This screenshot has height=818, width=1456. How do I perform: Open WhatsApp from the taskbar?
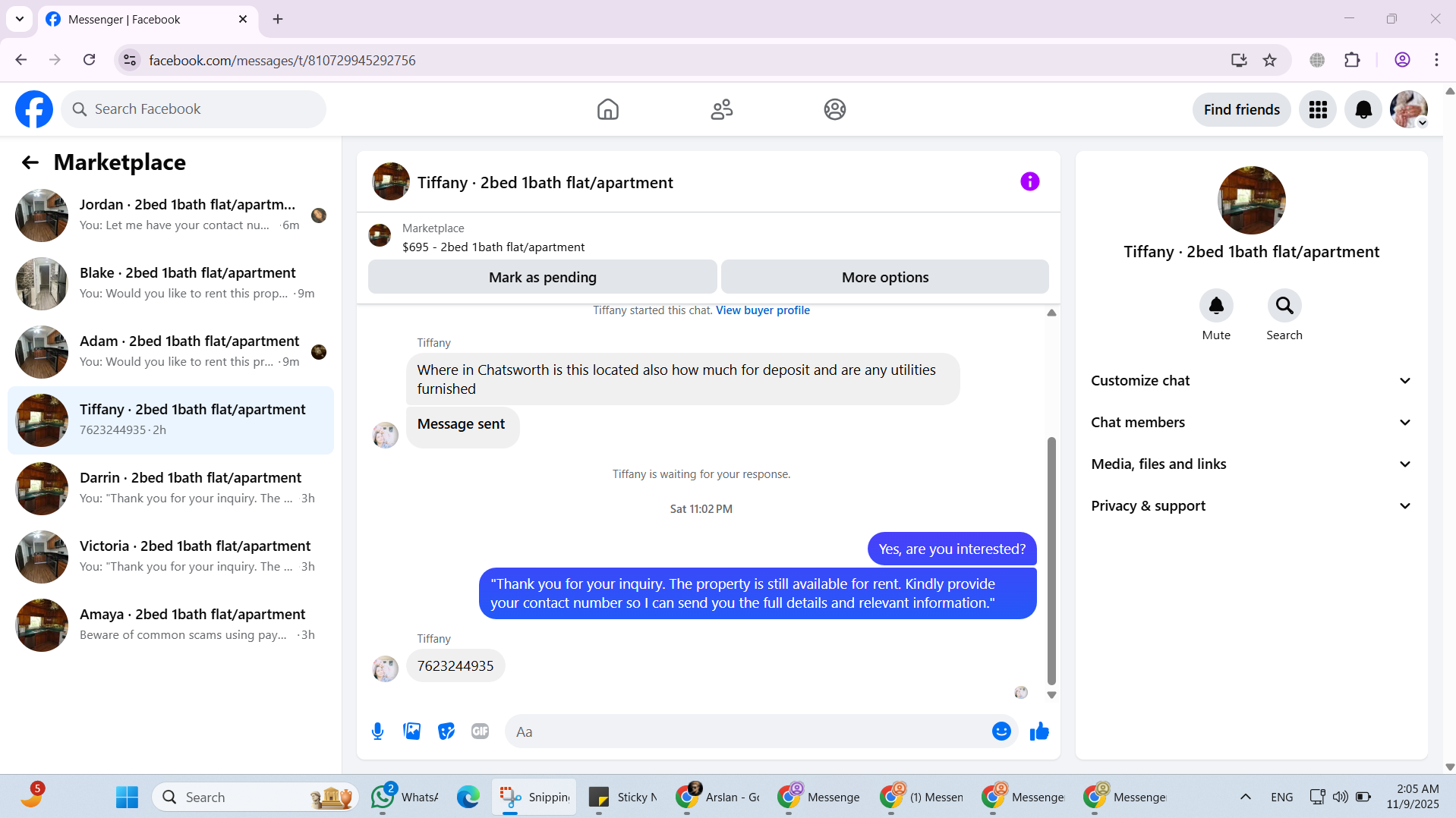[x=405, y=797]
